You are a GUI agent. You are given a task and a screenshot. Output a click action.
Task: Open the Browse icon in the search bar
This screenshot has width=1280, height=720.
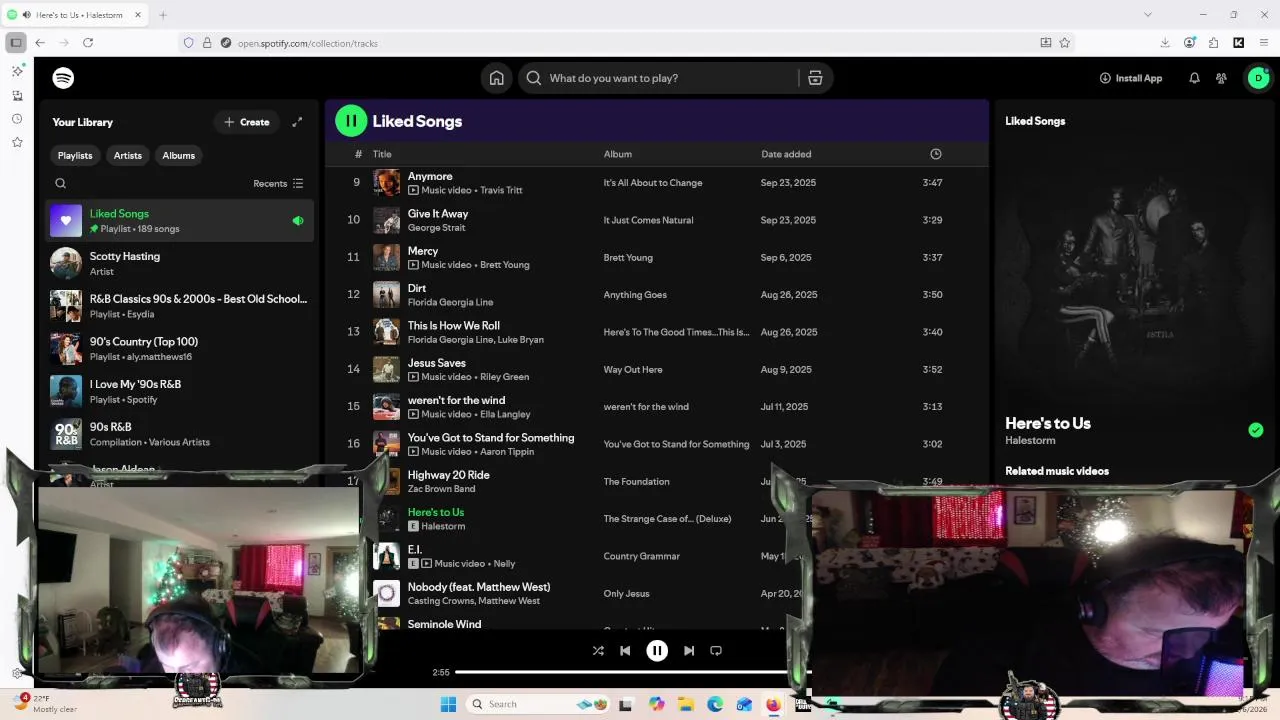coord(815,78)
